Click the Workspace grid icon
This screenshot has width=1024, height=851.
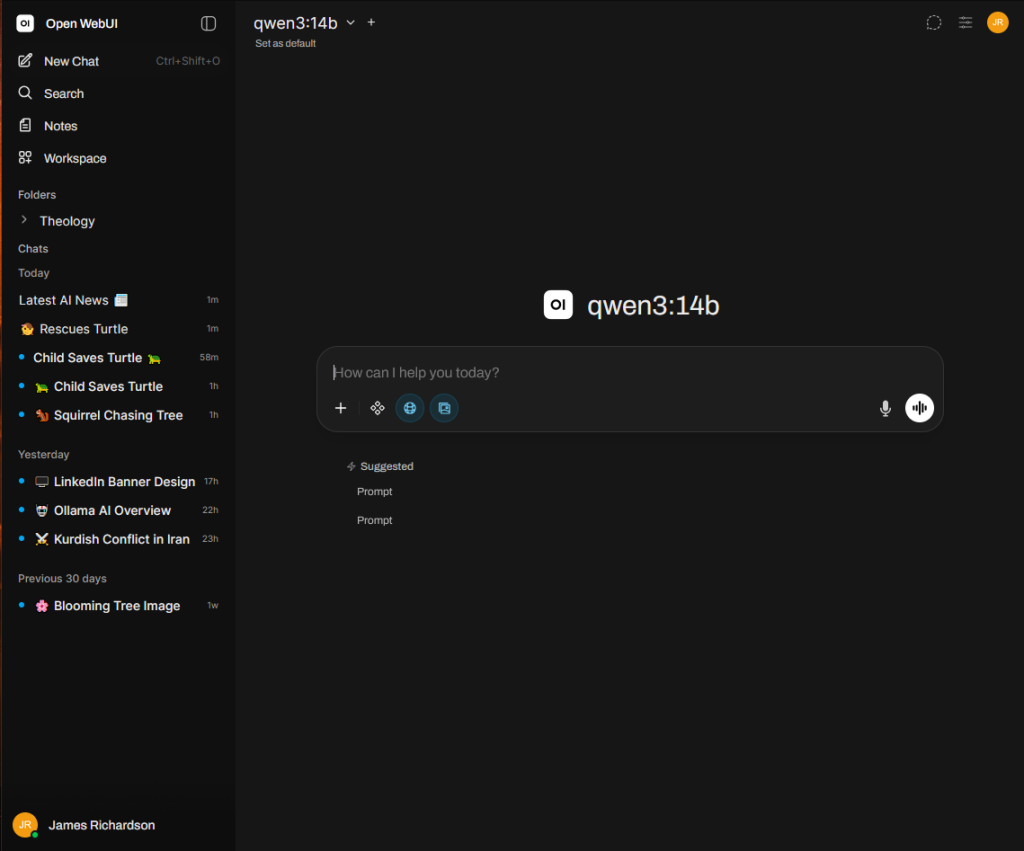[25, 157]
